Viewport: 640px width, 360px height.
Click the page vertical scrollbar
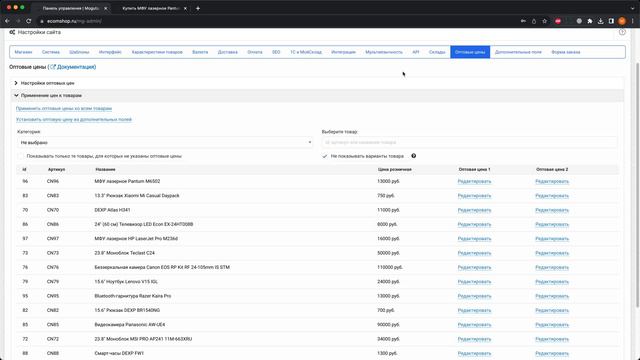638,184
